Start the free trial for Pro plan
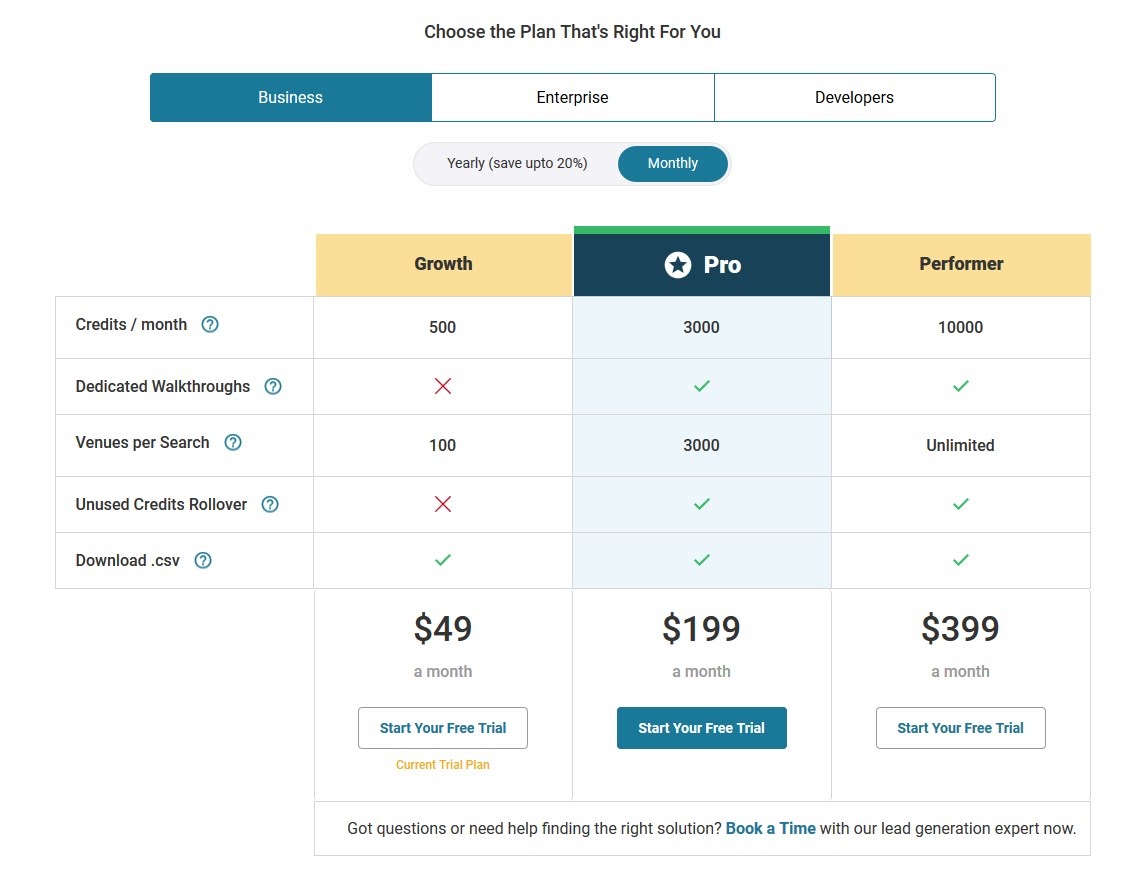 click(702, 728)
